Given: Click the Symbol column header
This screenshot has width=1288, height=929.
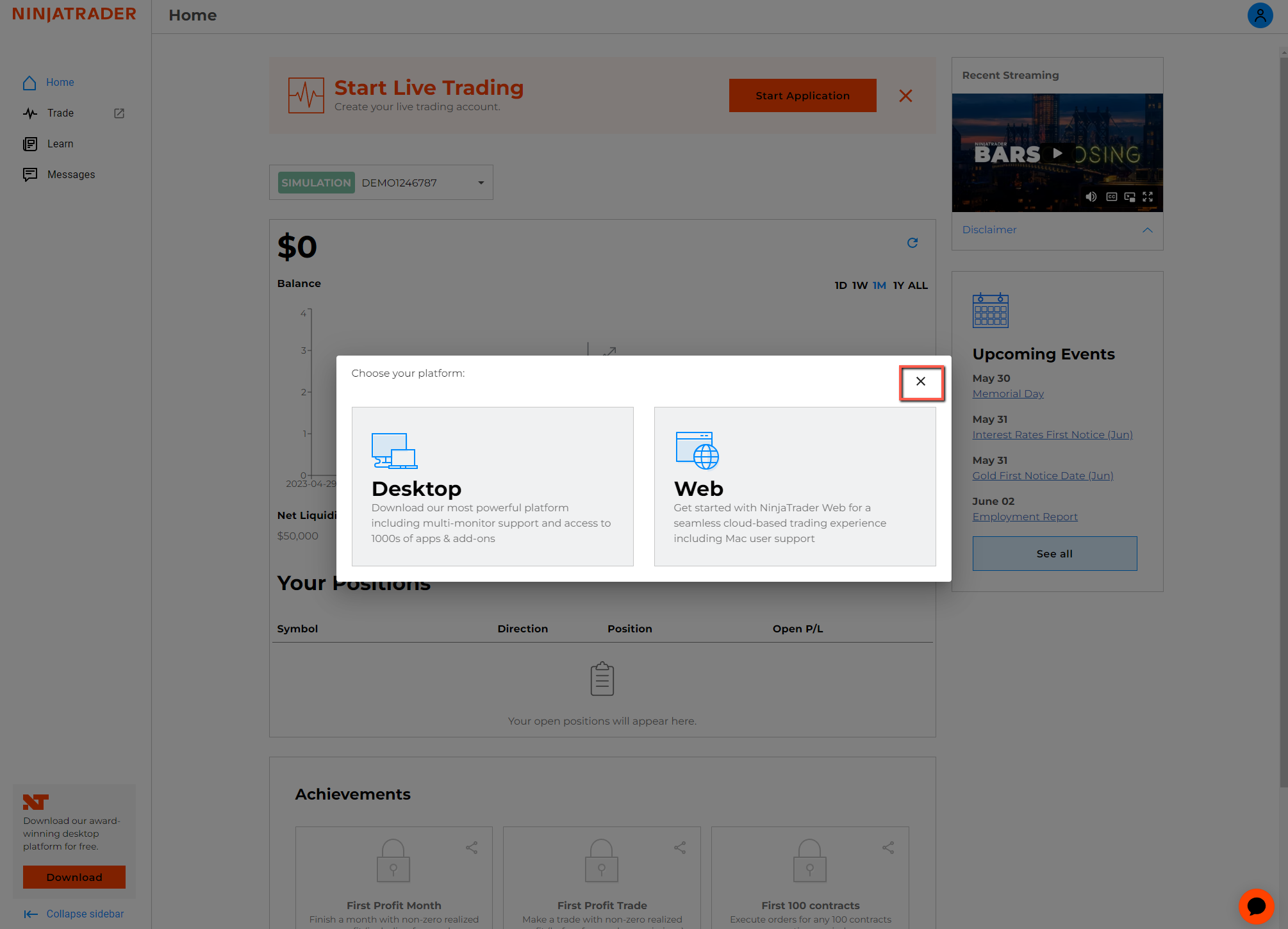Looking at the screenshot, I should point(297,629).
